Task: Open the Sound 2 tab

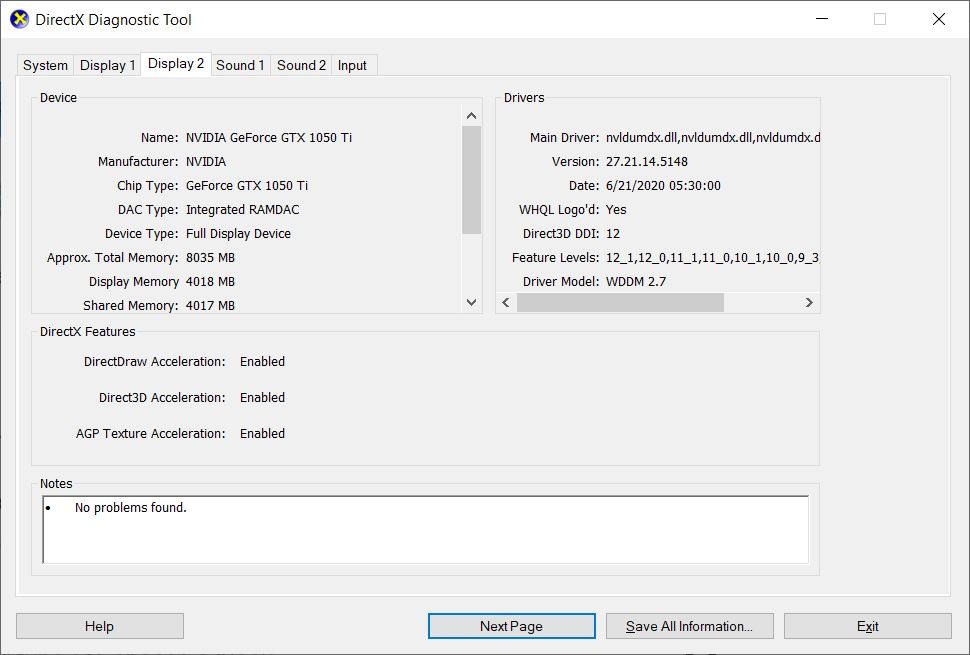Action: [x=300, y=64]
